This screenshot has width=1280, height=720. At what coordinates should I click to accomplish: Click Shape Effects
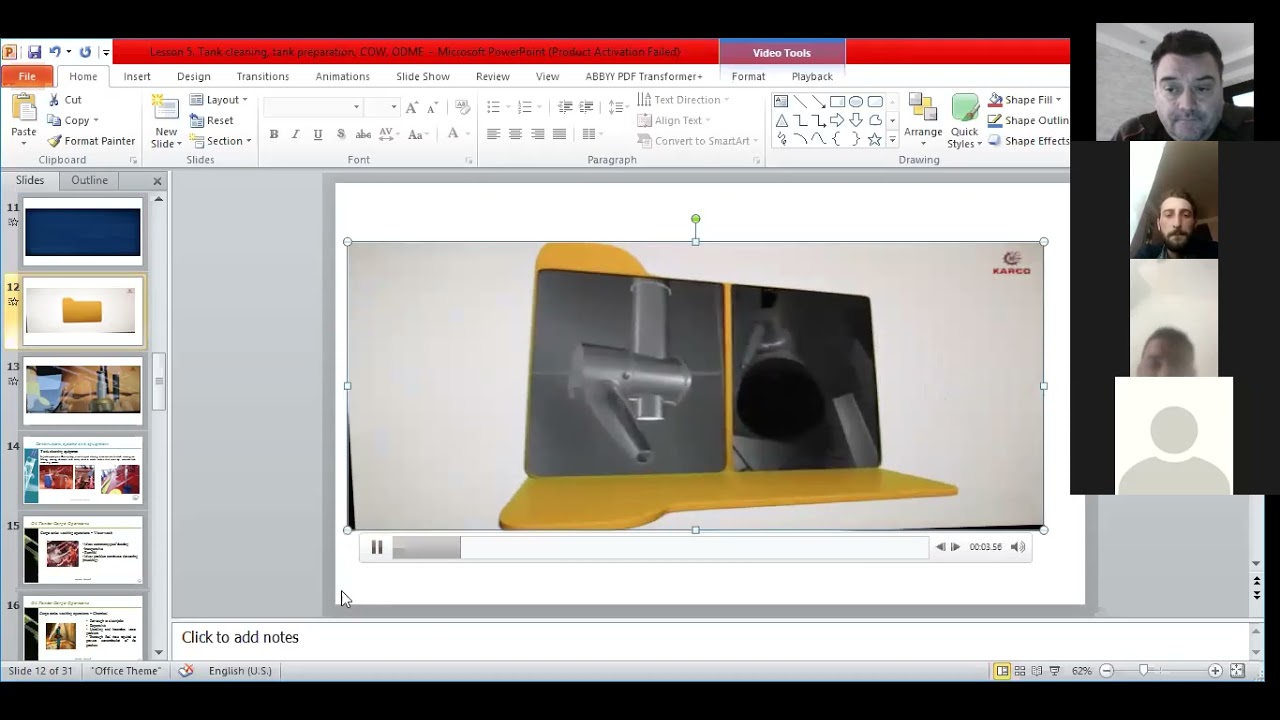(1029, 141)
